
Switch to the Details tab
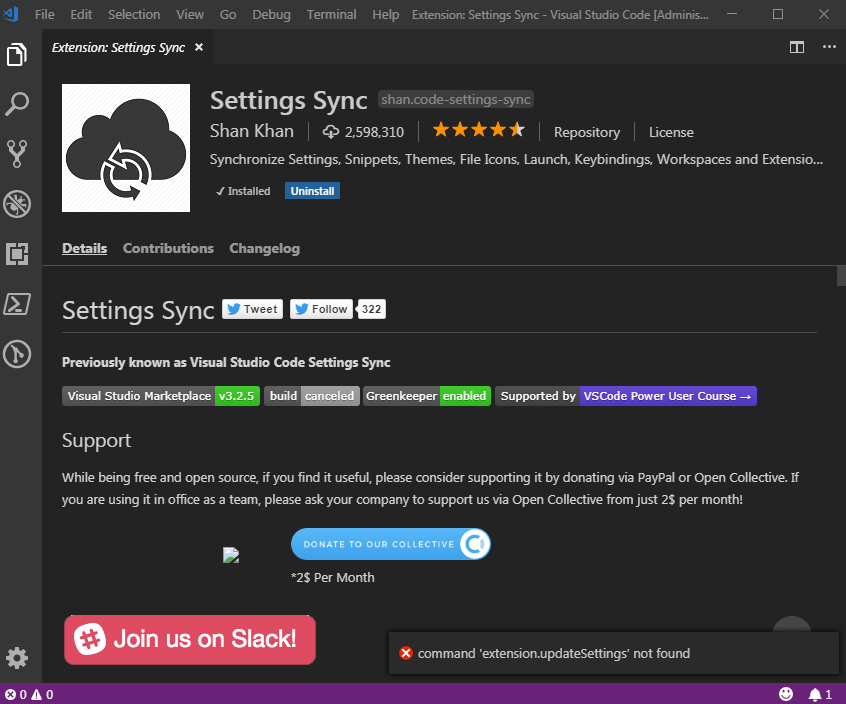(84, 248)
